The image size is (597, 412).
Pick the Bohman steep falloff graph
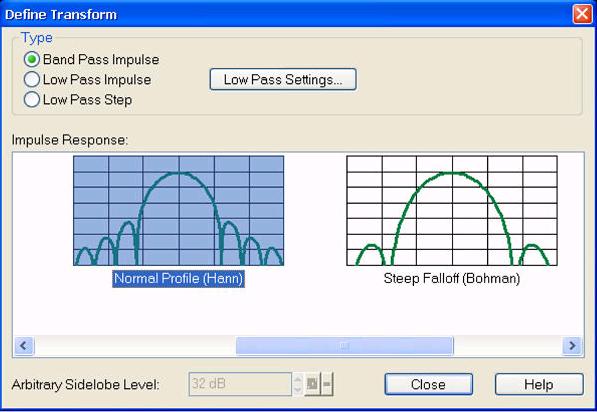[452, 211]
